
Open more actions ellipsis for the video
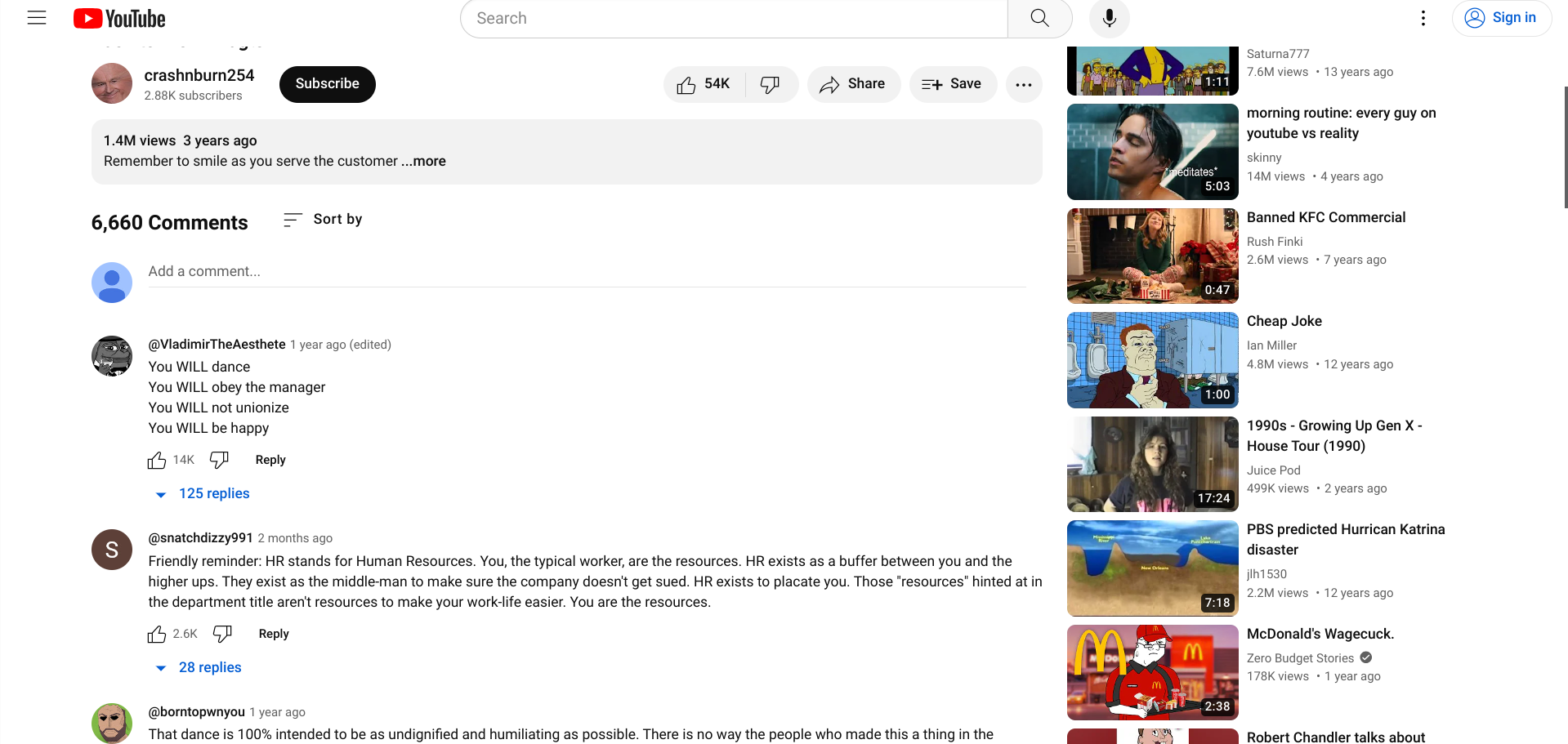1023,84
